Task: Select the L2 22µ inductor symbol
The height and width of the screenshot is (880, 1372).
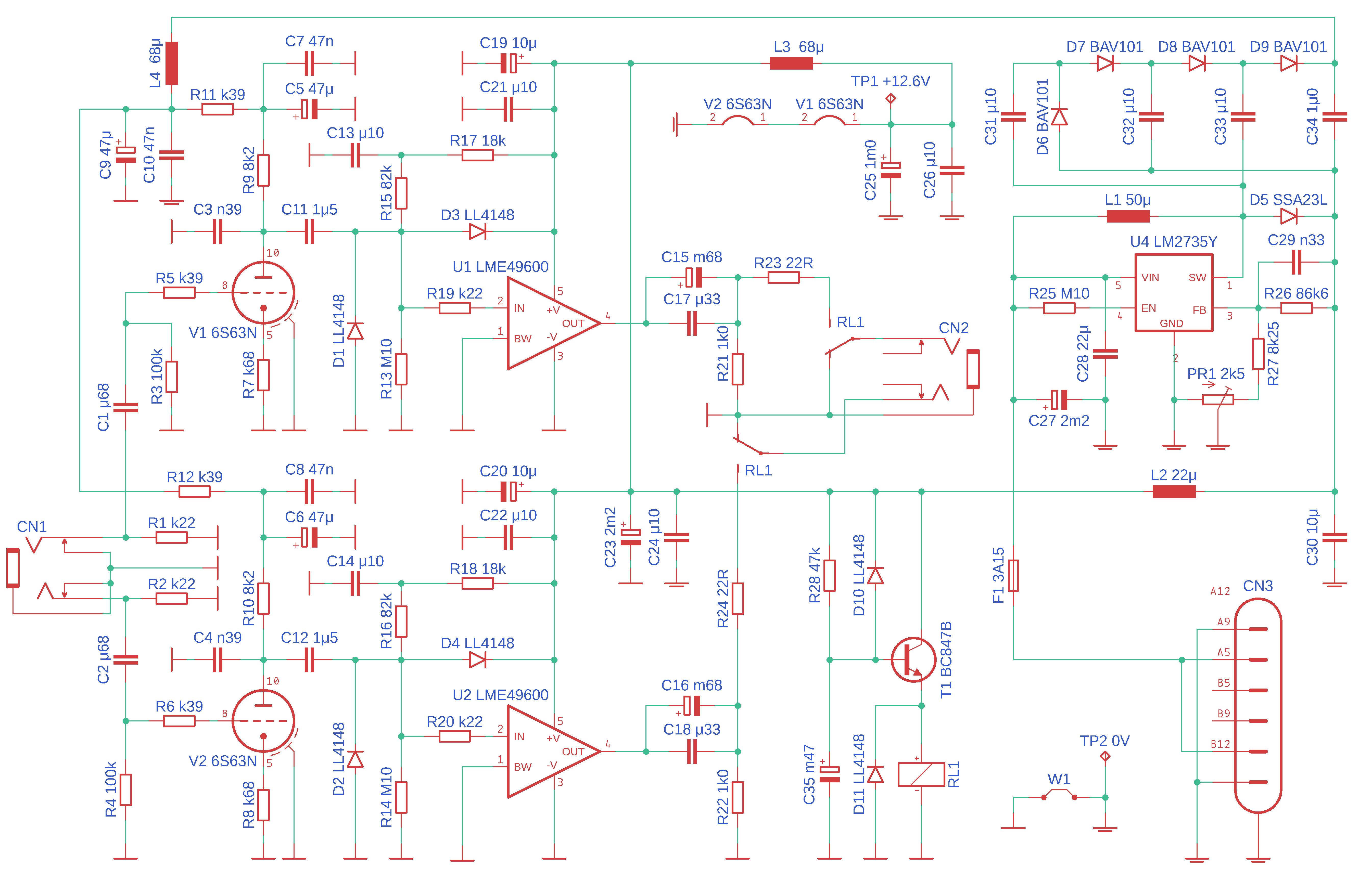Action: (1174, 491)
